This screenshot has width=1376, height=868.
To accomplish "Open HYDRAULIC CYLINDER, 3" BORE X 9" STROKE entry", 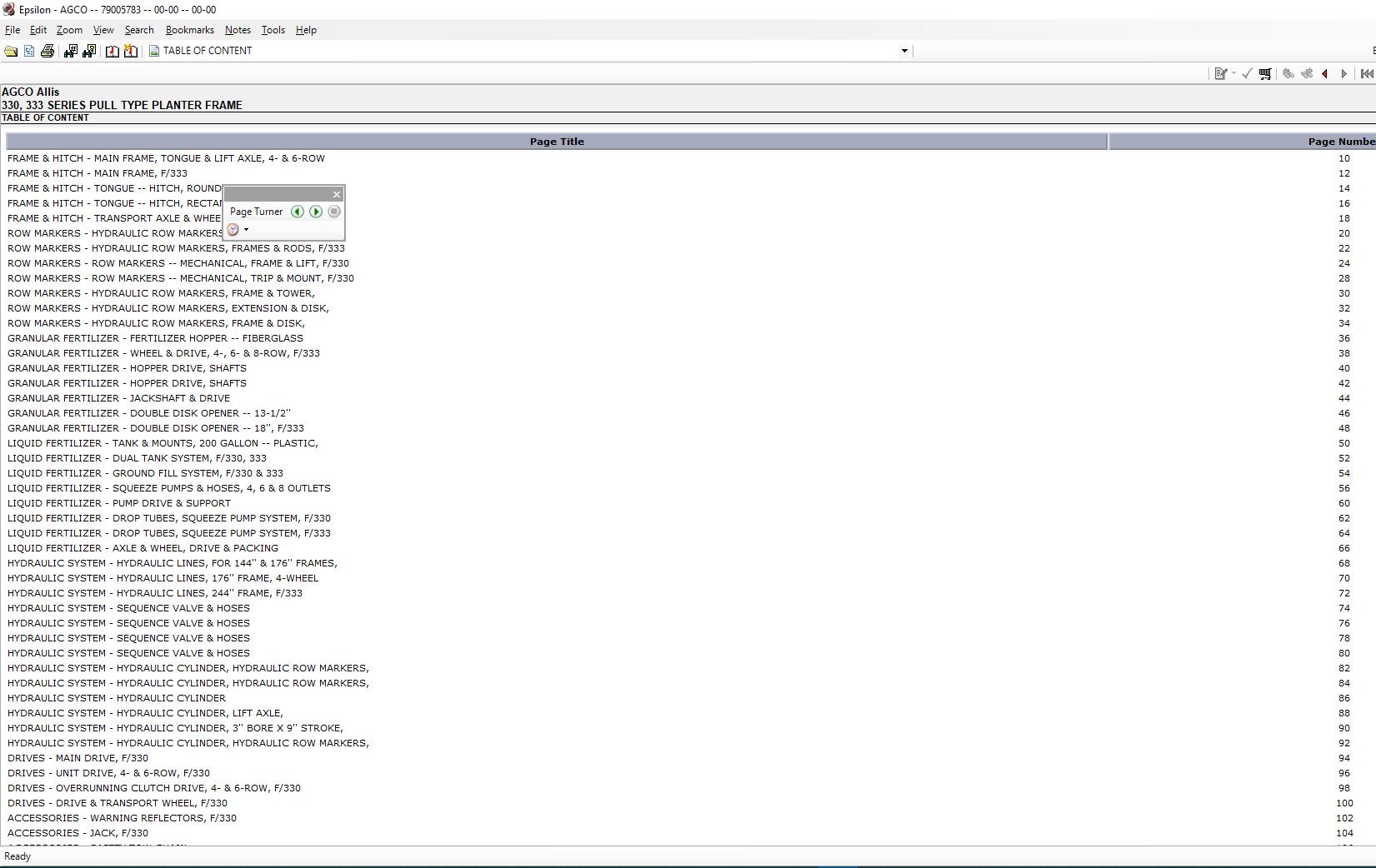I will [x=175, y=728].
